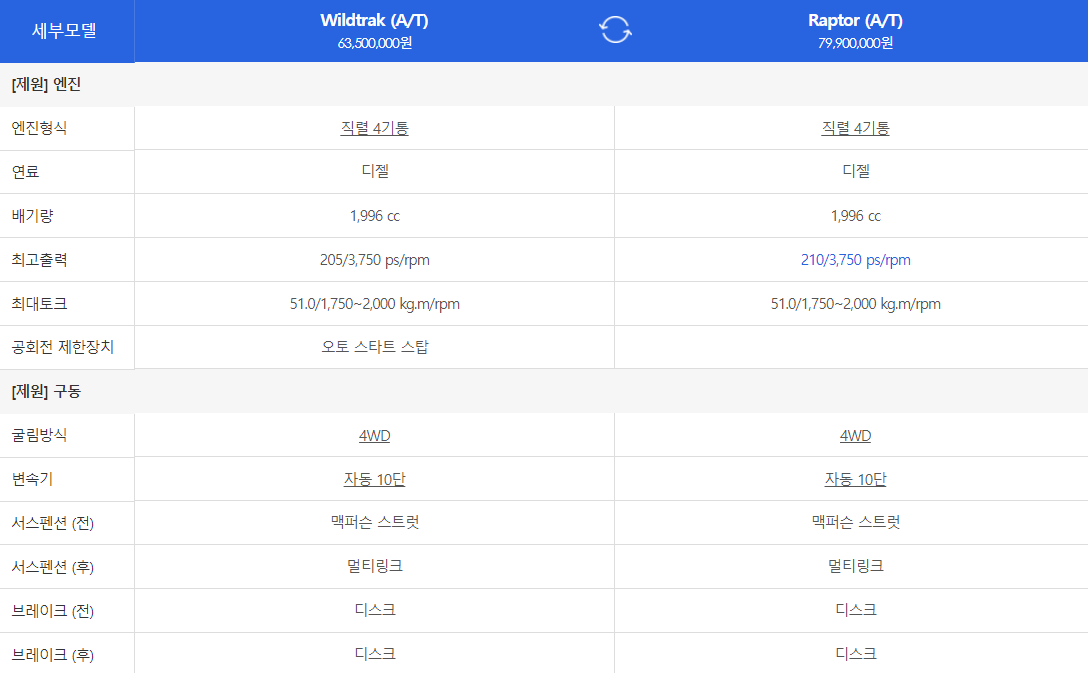Screen dimensions: 1088x673
Task: Click Raptor's highlighted 210/3,750 ps/rpm value
Action: click(856, 260)
